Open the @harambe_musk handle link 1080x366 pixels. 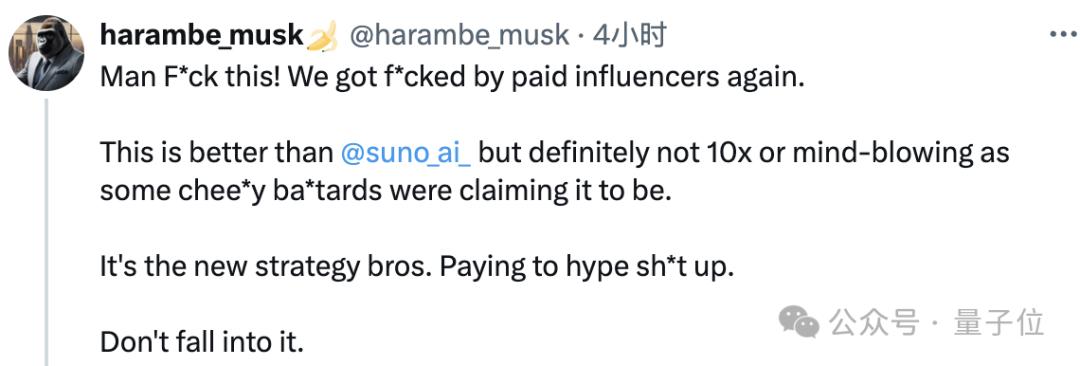coord(459,35)
